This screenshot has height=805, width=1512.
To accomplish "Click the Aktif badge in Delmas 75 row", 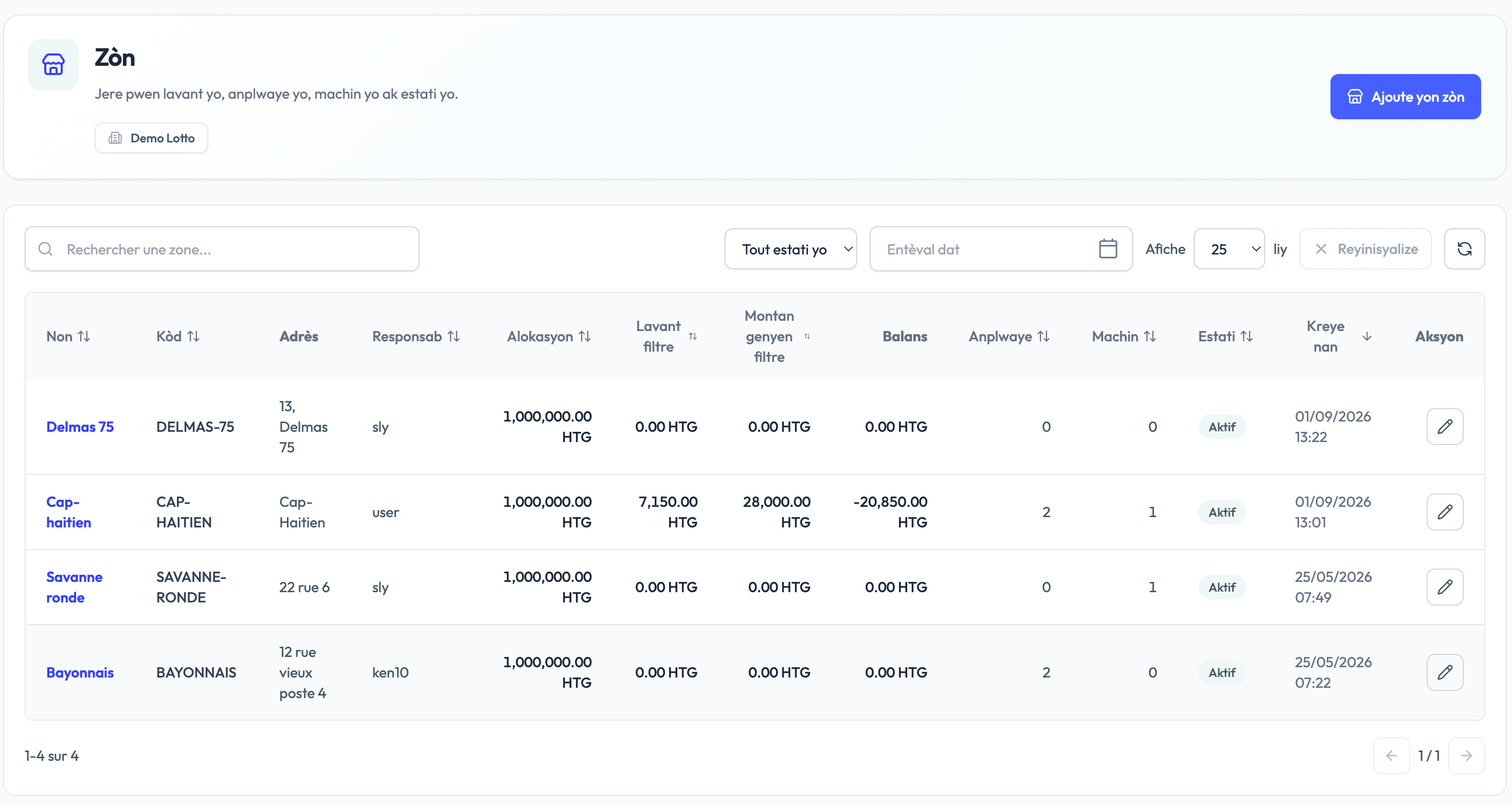I will pos(1222,427).
